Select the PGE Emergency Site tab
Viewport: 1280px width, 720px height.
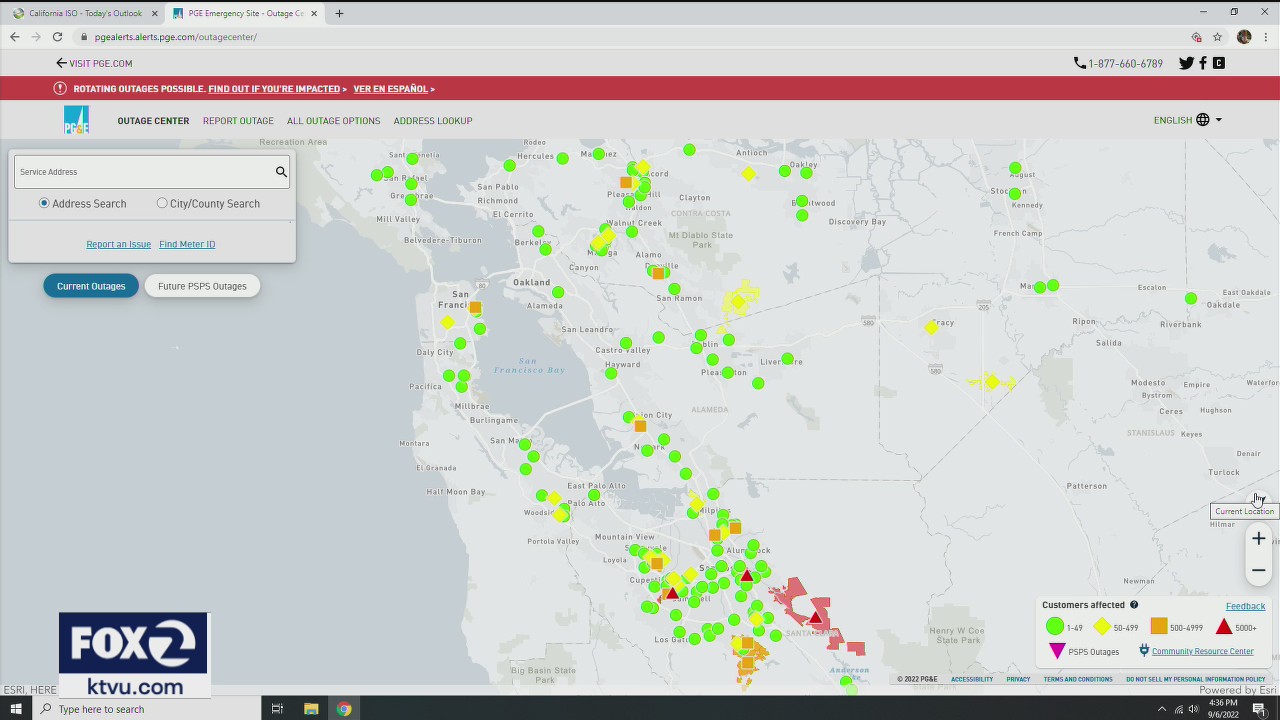[x=244, y=14]
